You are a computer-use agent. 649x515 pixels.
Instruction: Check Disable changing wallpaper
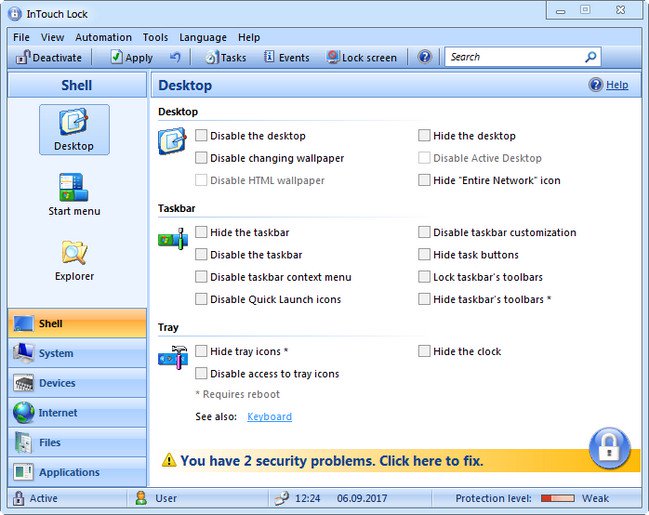click(201, 157)
